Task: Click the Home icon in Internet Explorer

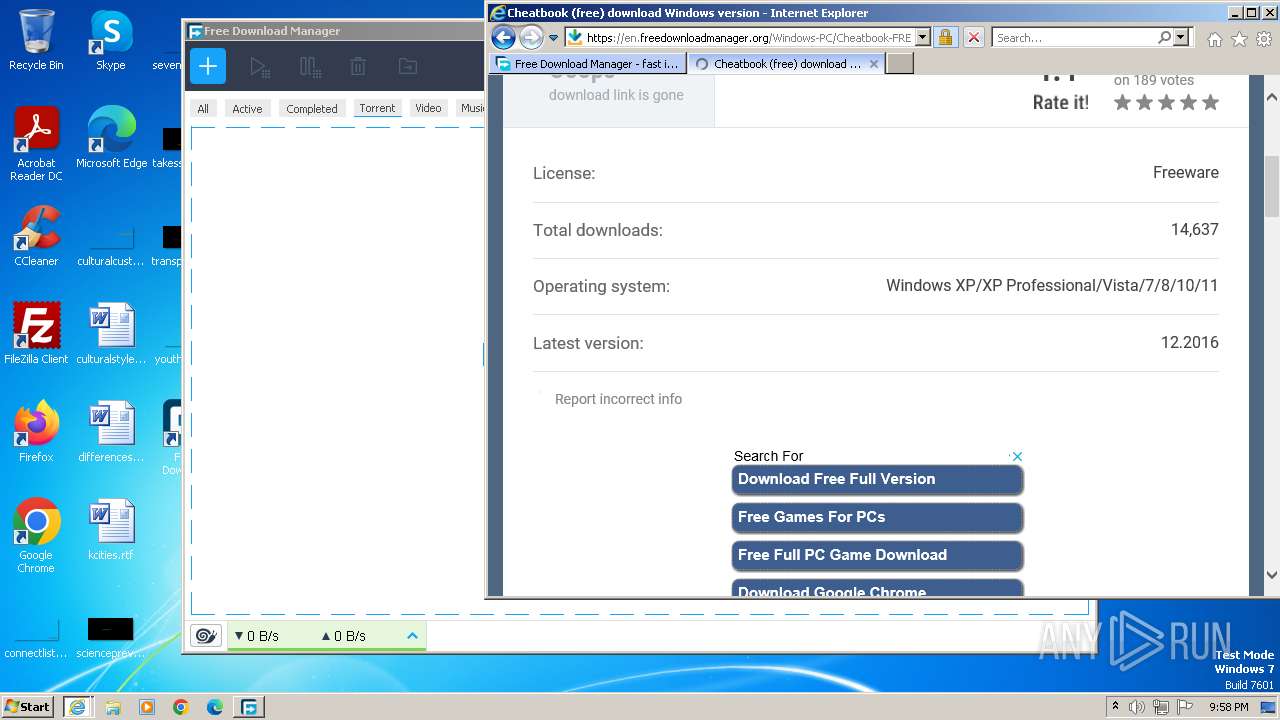Action: point(1214,39)
